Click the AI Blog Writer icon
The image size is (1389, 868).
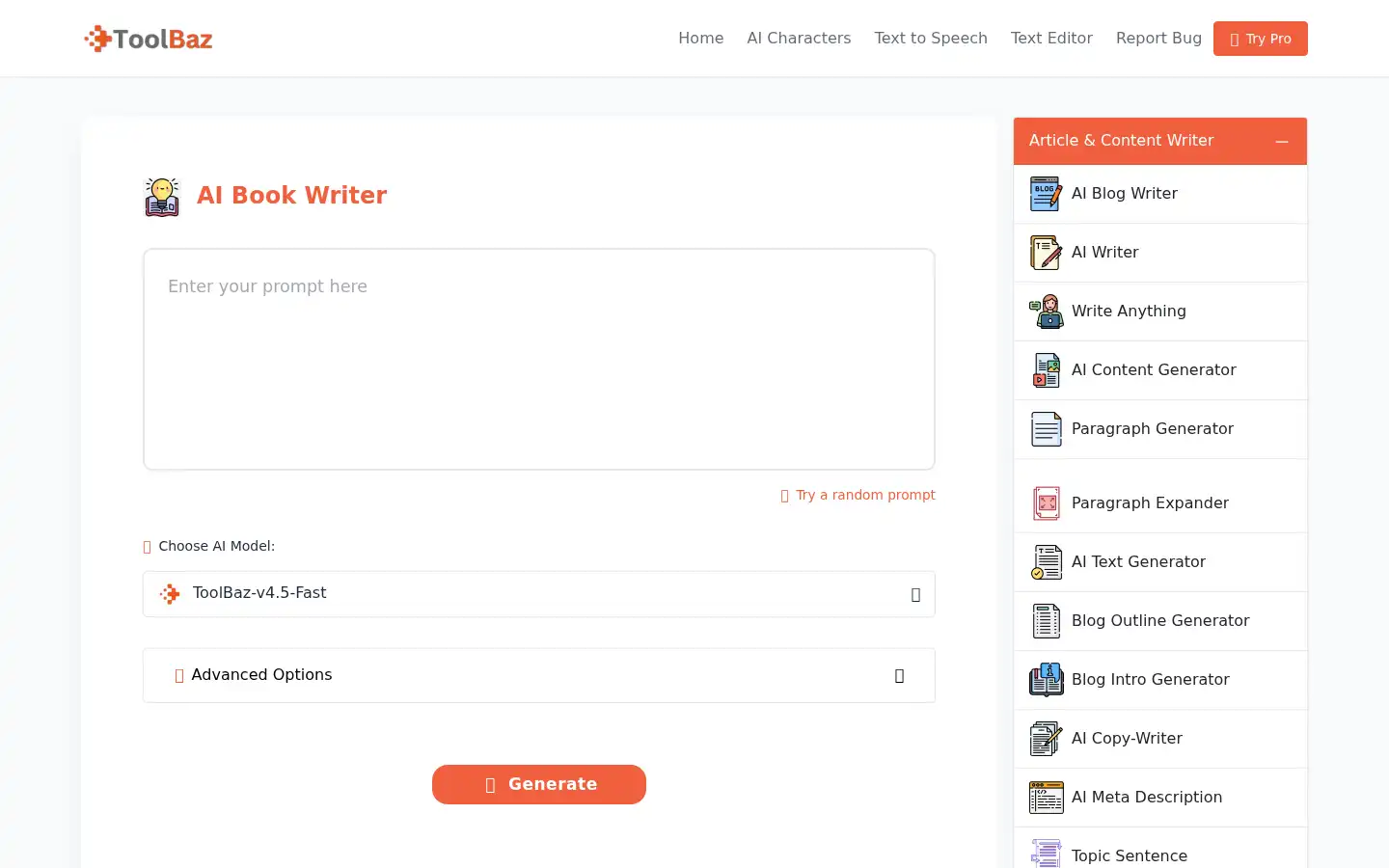pos(1046,194)
